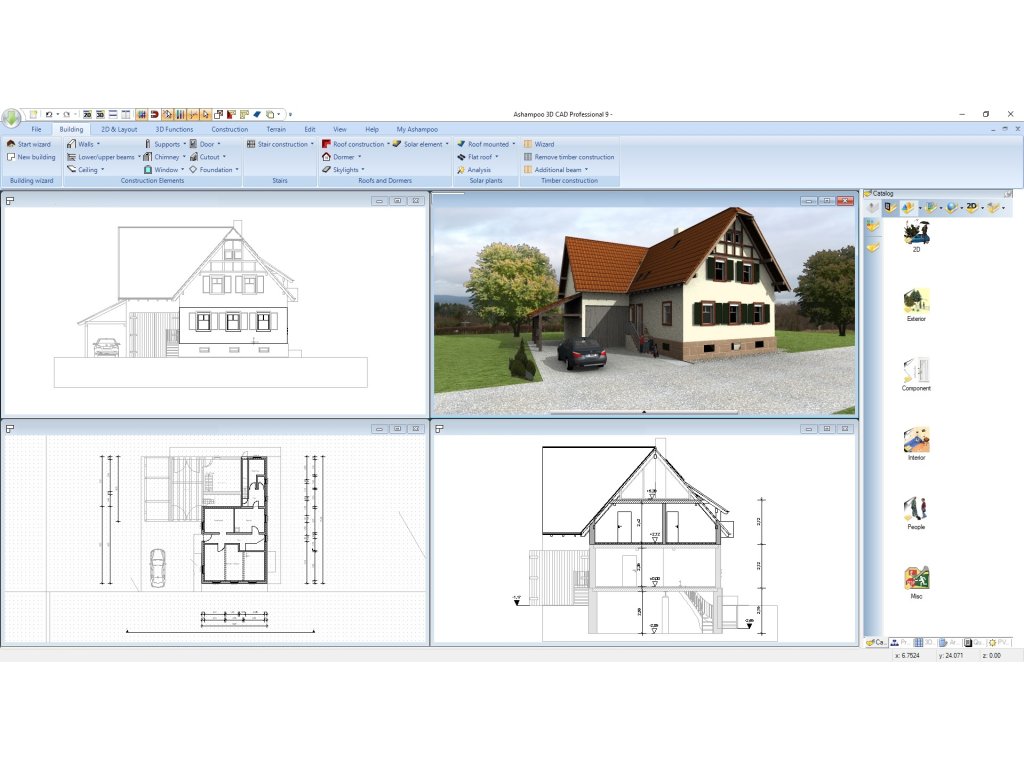
Task: Switch to the 2D & Layout ribbon tab
Action: 119,129
